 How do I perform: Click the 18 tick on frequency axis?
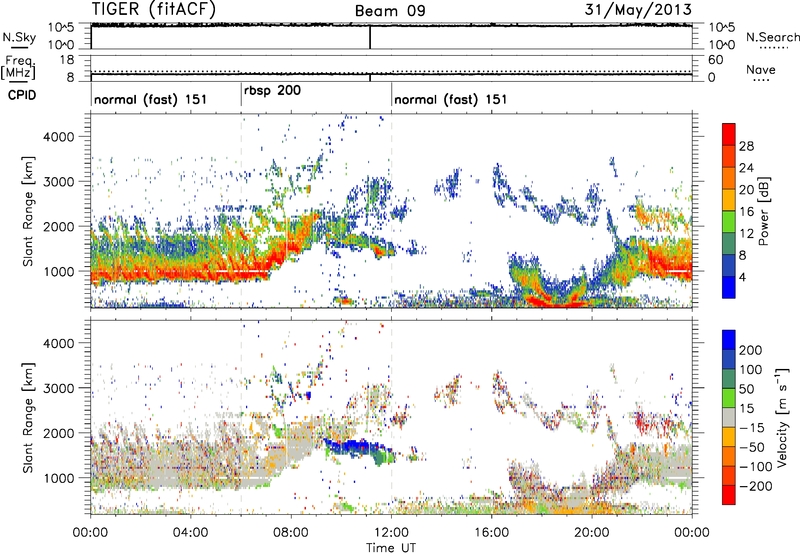pyautogui.click(x=67, y=60)
